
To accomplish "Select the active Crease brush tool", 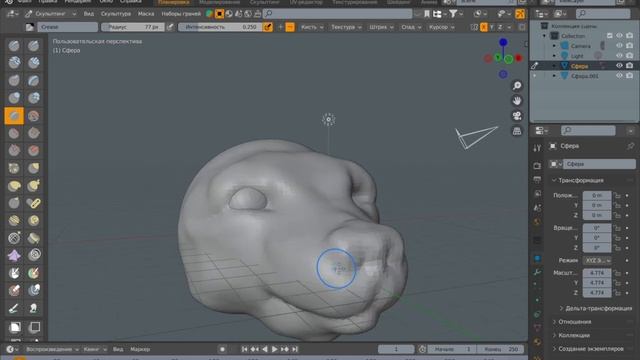I will (14, 116).
